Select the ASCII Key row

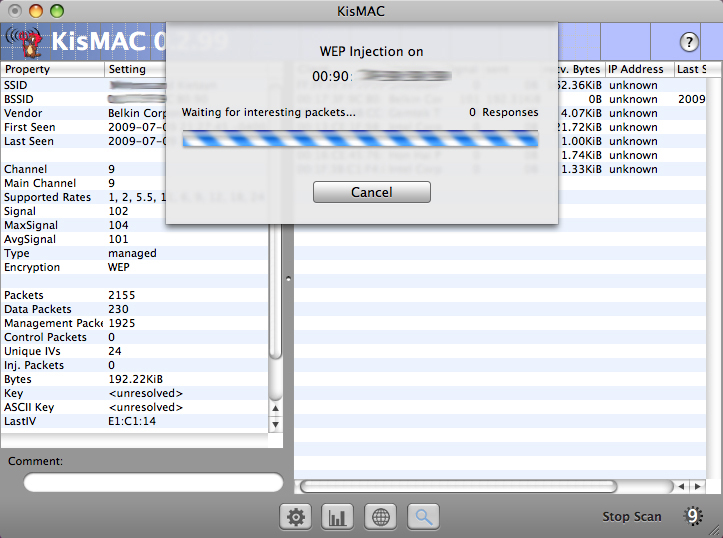tap(135, 407)
